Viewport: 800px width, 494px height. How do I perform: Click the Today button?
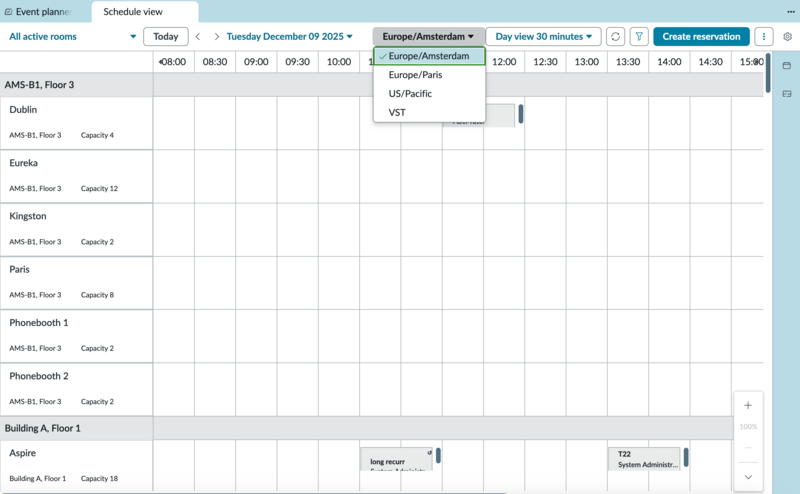click(x=166, y=37)
